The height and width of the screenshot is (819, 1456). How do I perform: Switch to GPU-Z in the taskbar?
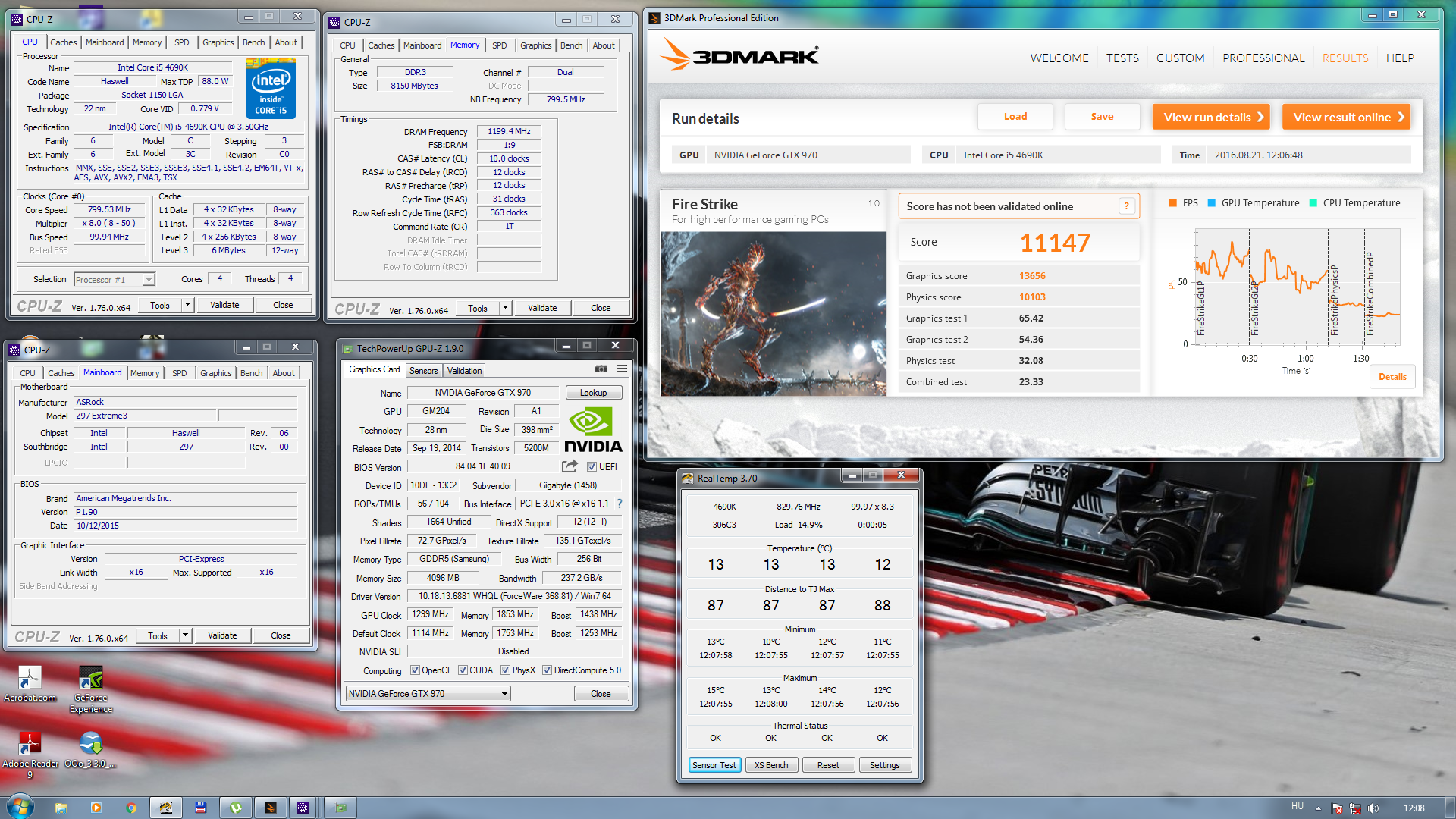click(340, 808)
